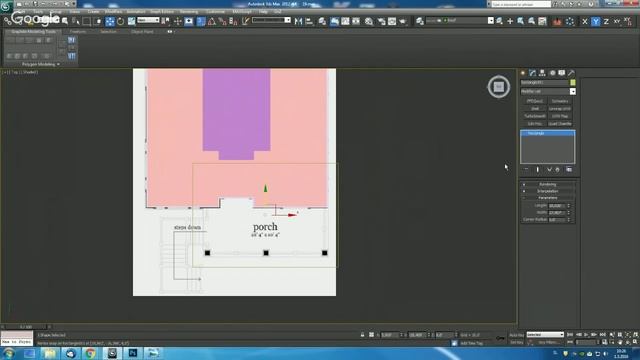Toggle Selection Lock in status bar
The width and height of the screenshot is (640, 360).
[362, 335]
